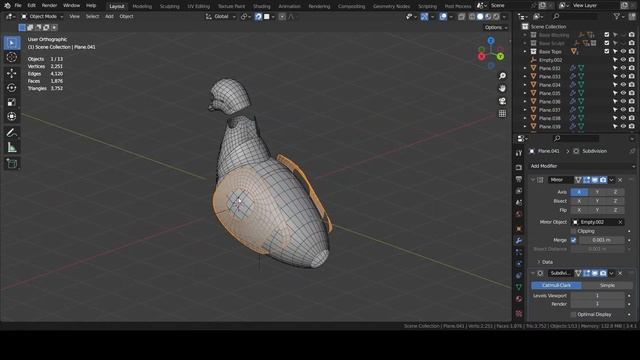Remove the Mirror modifier

pos(620,180)
